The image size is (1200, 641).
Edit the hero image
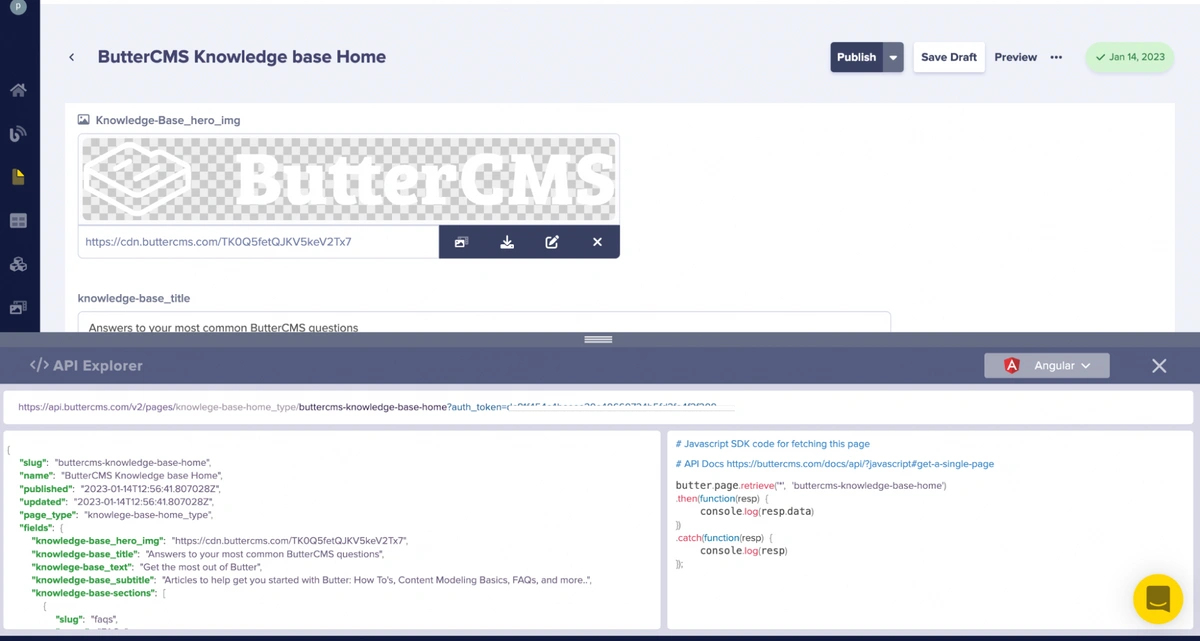552,242
